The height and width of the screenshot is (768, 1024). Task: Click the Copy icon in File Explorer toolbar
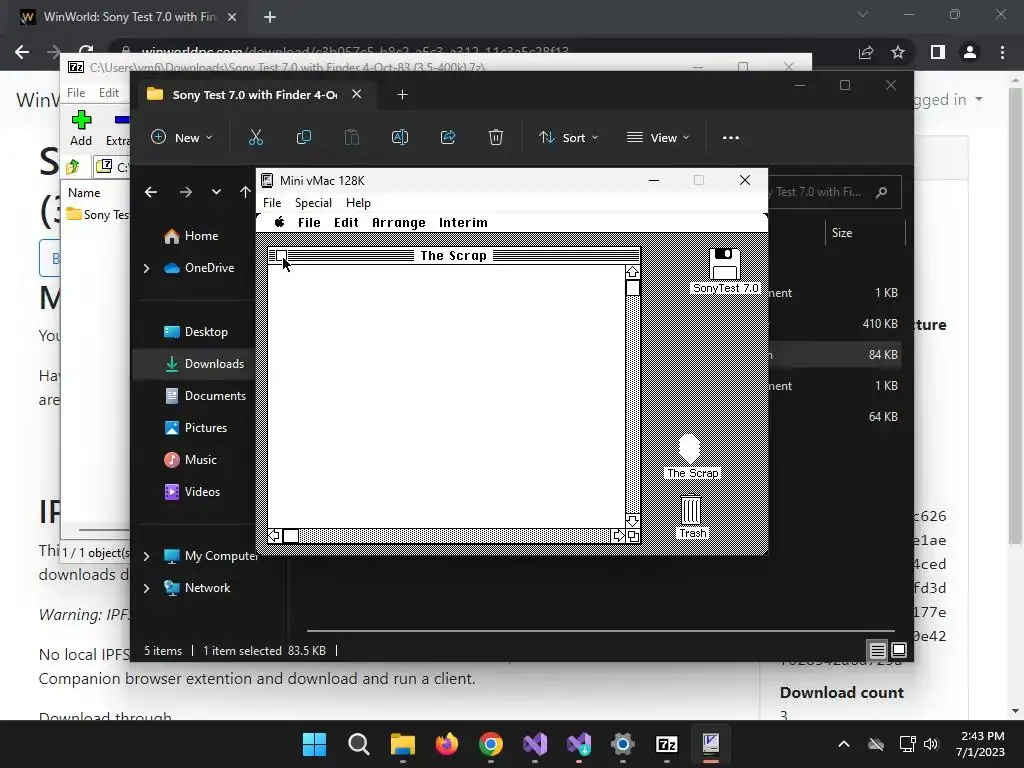304,137
